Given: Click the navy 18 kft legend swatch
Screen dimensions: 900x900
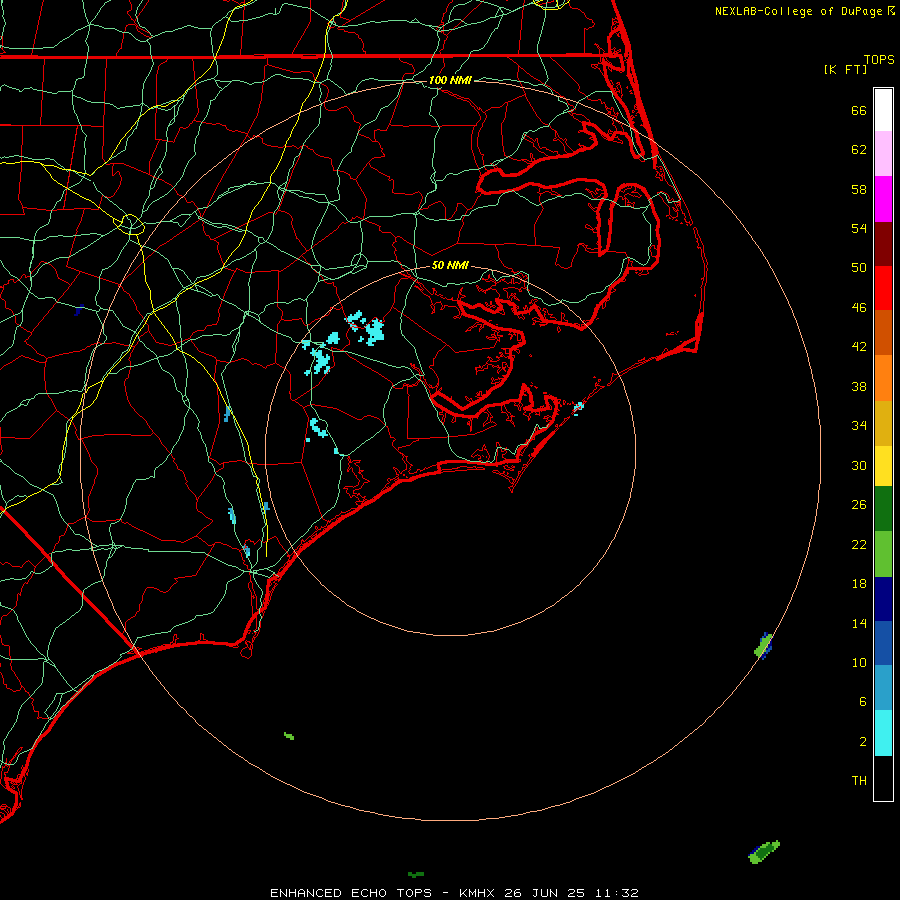Looking at the screenshot, I should coord(883,599).
